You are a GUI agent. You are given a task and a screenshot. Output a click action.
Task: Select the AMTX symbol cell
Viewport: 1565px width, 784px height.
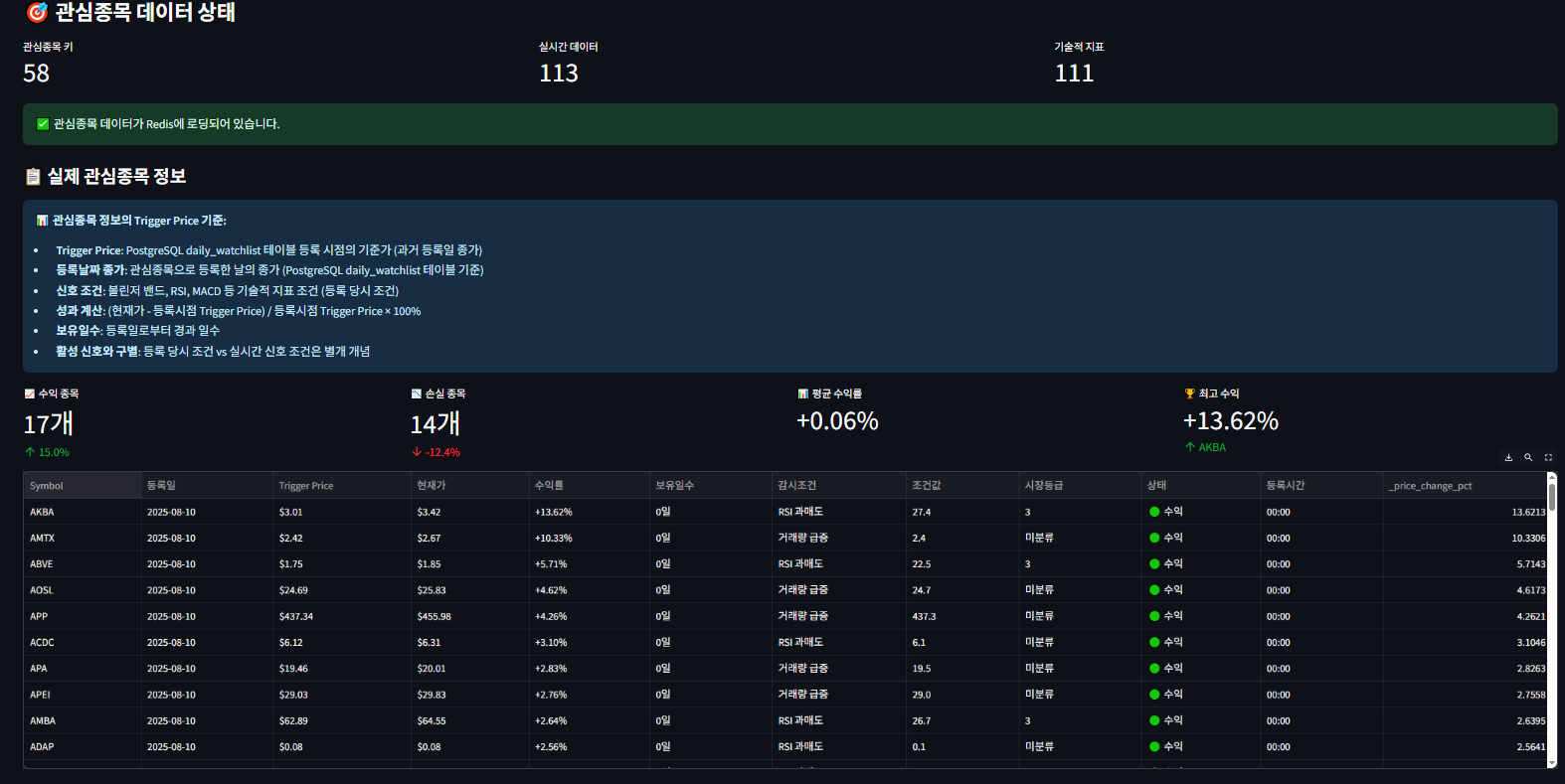[43, 539]
